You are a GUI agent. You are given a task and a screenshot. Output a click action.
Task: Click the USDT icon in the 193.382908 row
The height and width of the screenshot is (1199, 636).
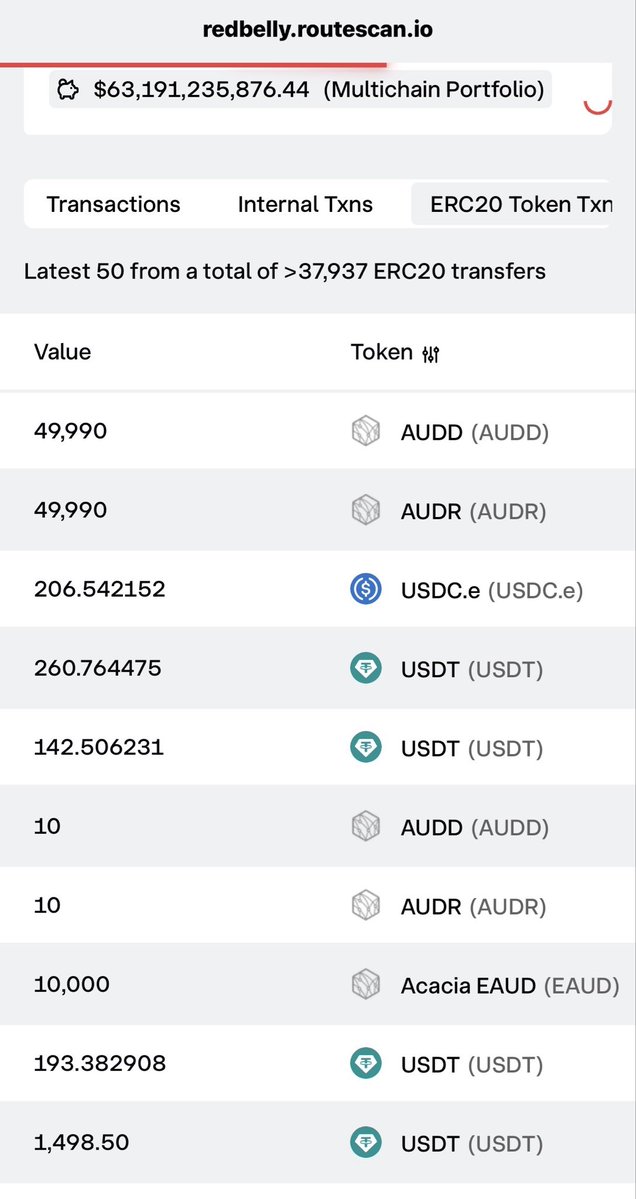click(365, 1064)
